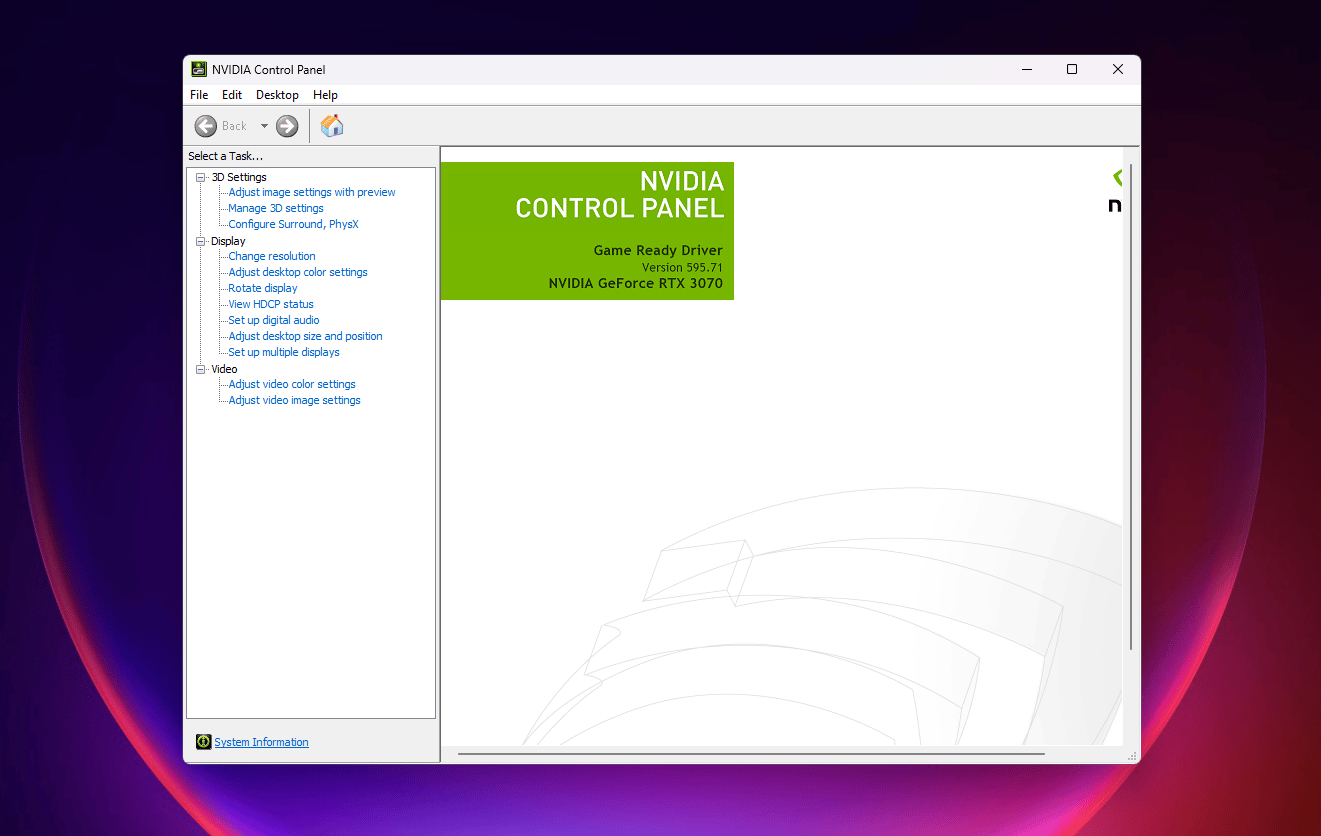Click the Back button label
The height and width of the screenshot is (836, 1321).
[234, 126]
